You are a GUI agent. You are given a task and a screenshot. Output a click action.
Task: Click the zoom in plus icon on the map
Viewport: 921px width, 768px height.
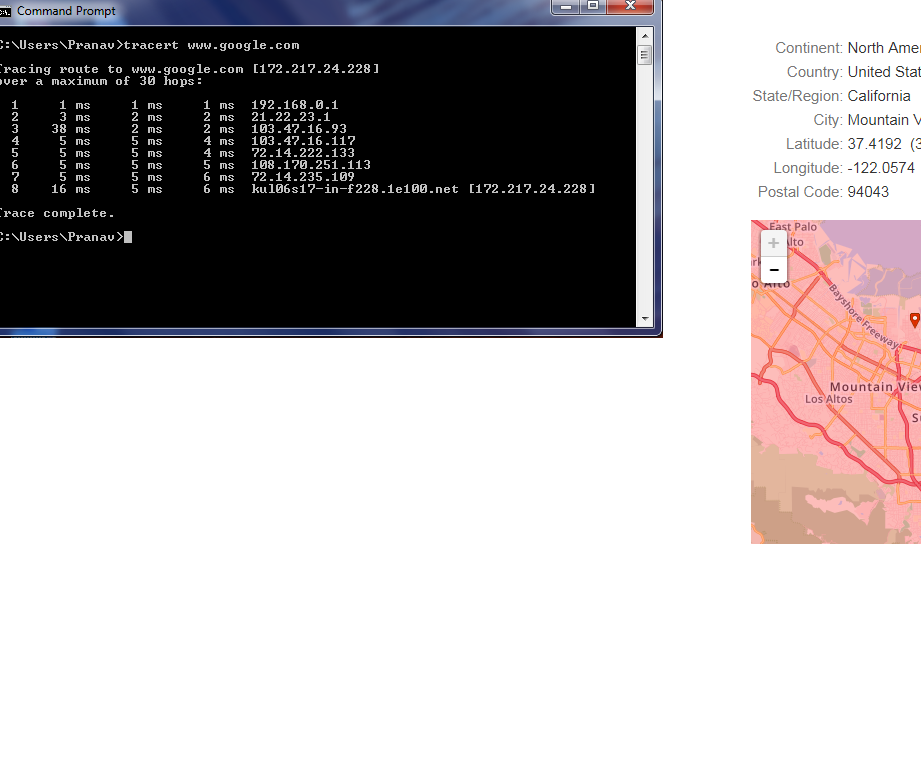point(773,242)
